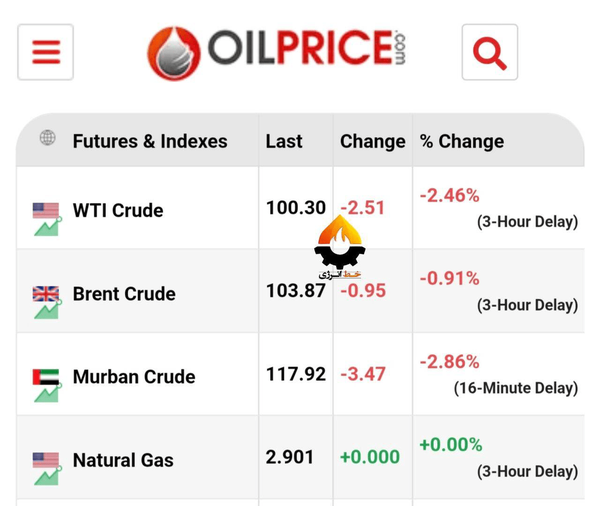
Task: Open the WTI Crude link
Action: click(x=118, y=211)
